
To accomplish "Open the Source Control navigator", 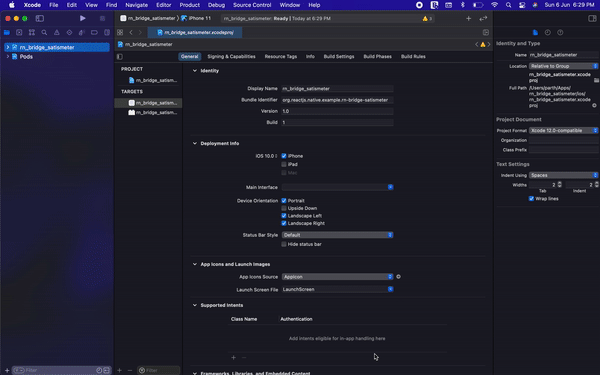I will click(19, 33).
